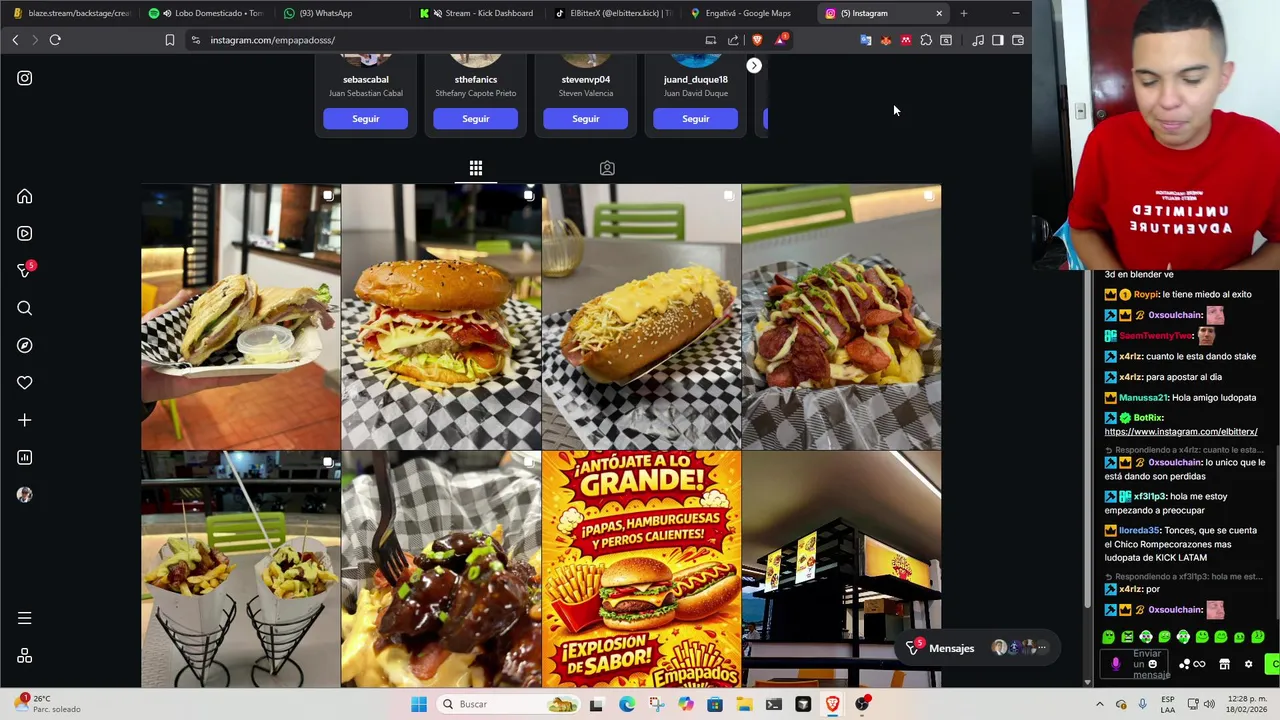Follow sebascabal with the Seguir button
The width and height of the screenshot is (1280, 720).
365,119
